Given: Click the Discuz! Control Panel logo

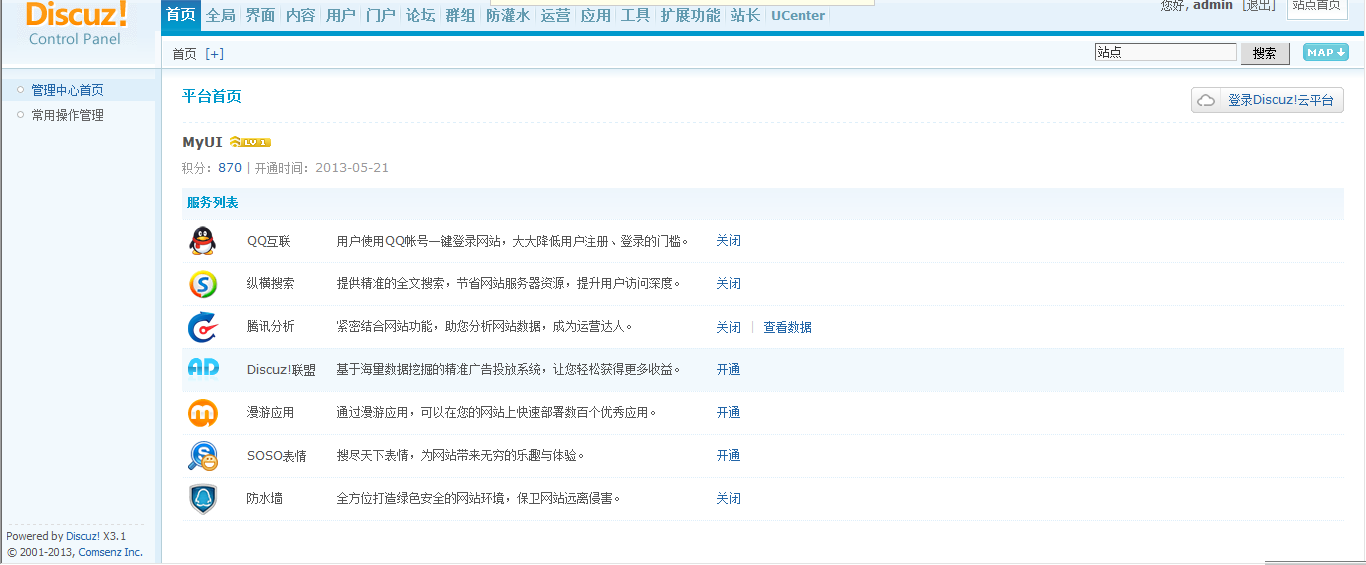Looking at the screenshot, I should click(76, 24).
